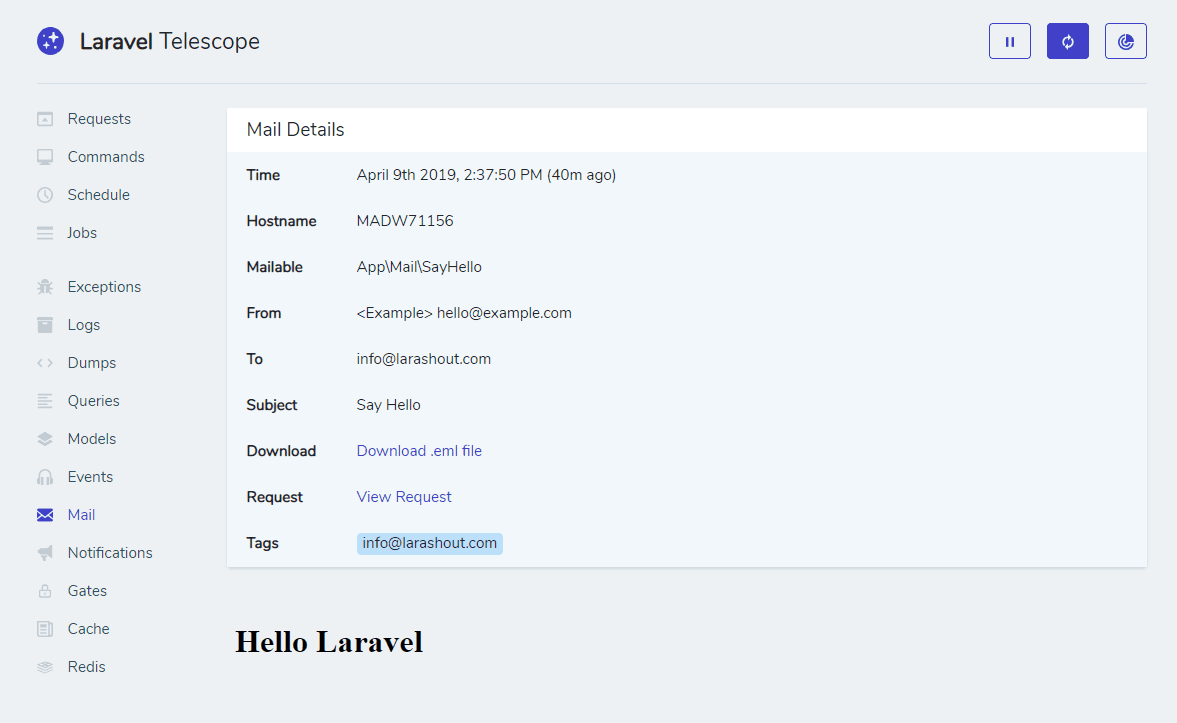Download the .eml file
1177x723 pixels.
coord(419,450)
